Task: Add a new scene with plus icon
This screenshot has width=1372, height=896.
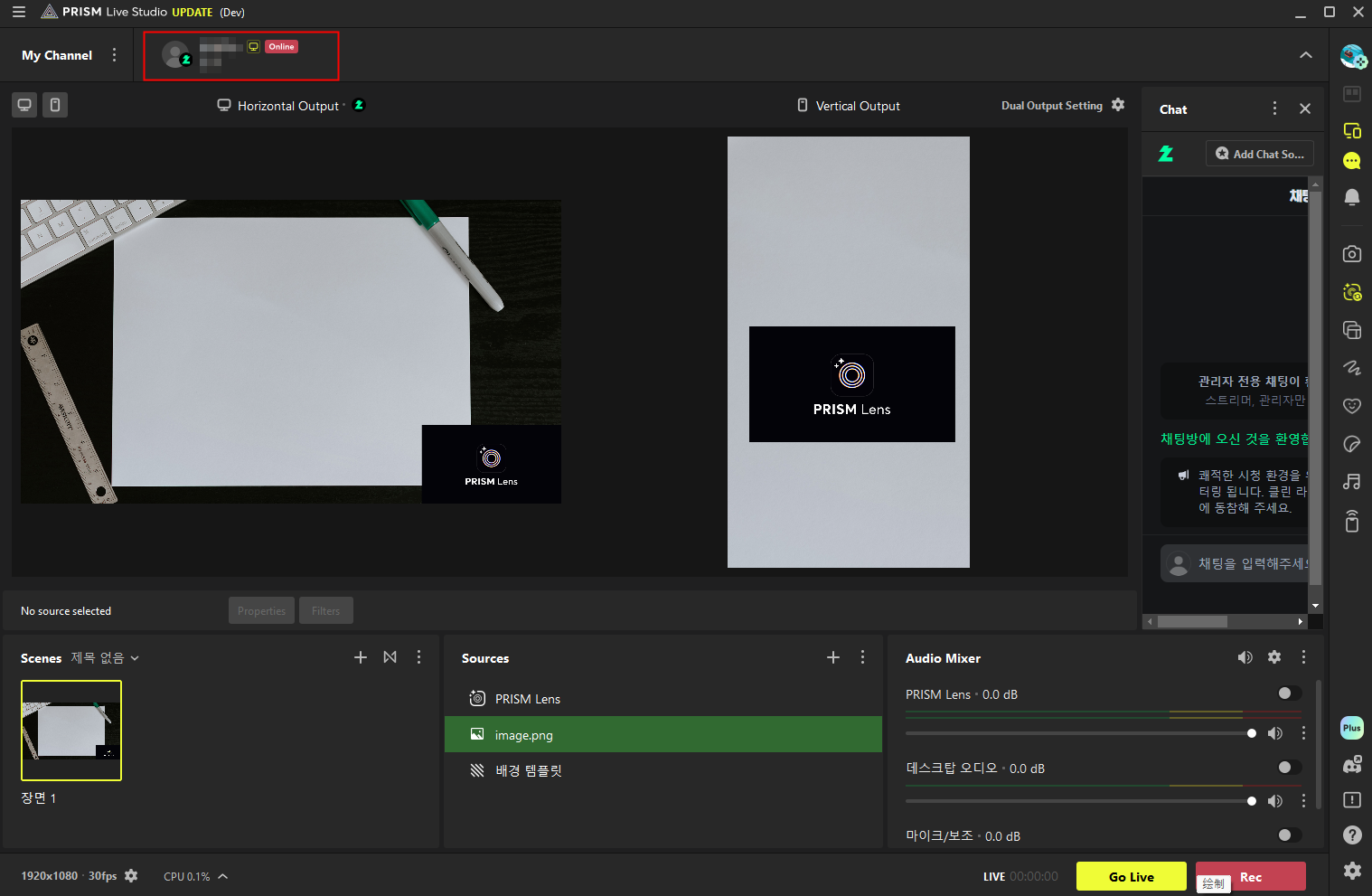Action: (361, 657)
